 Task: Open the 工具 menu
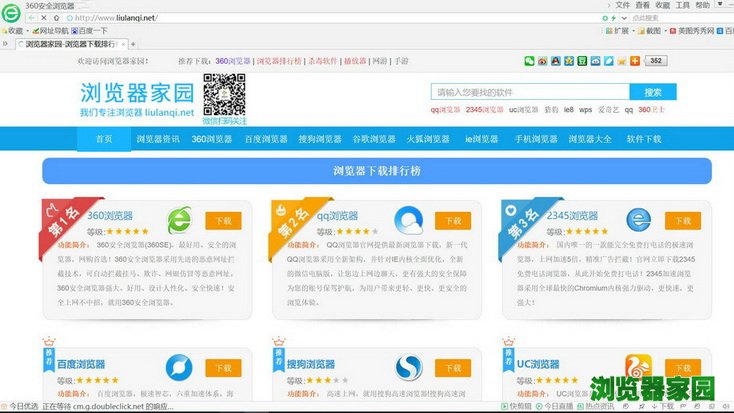(x=682, y=5)
